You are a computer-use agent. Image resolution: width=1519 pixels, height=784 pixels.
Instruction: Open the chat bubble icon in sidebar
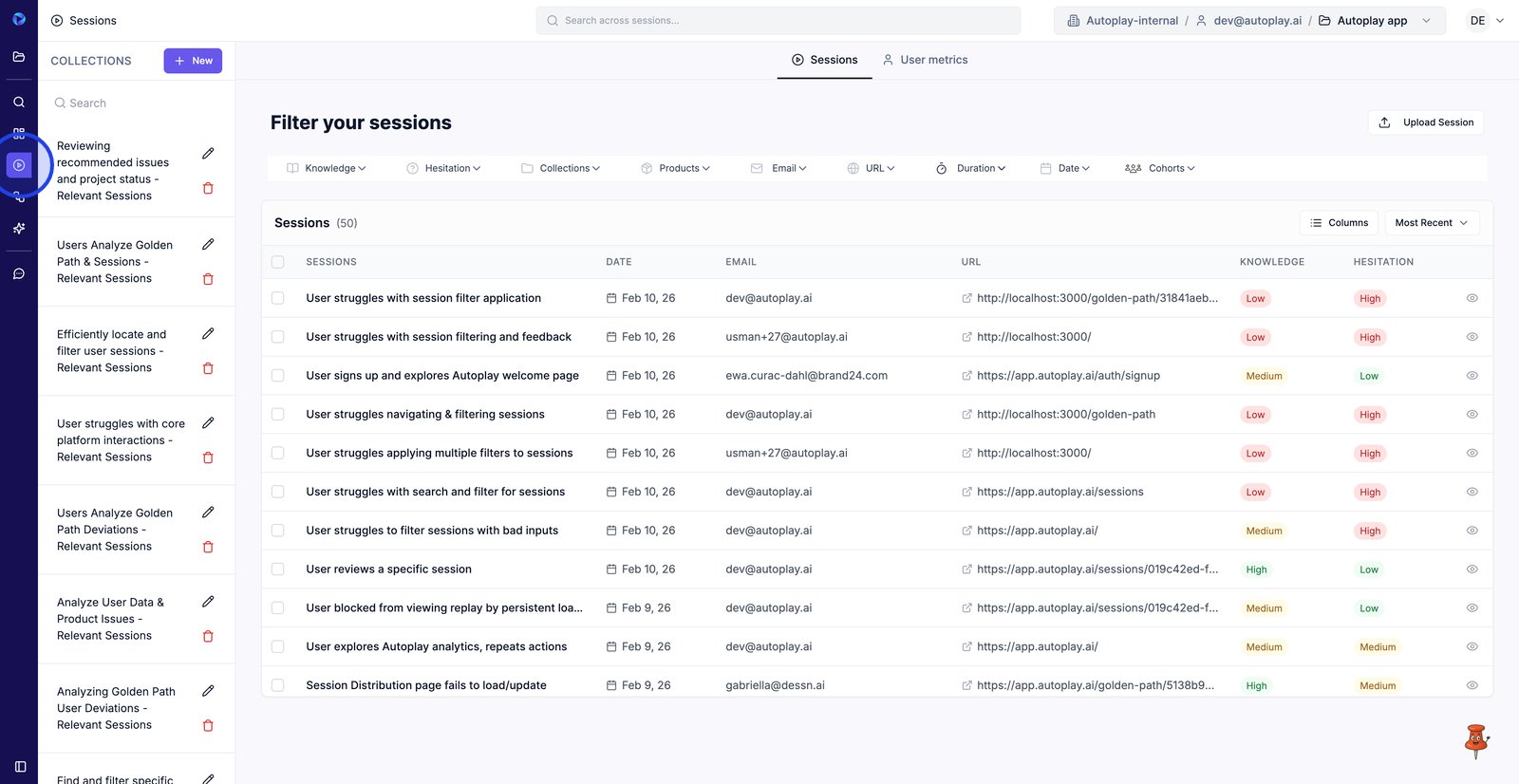19,274
